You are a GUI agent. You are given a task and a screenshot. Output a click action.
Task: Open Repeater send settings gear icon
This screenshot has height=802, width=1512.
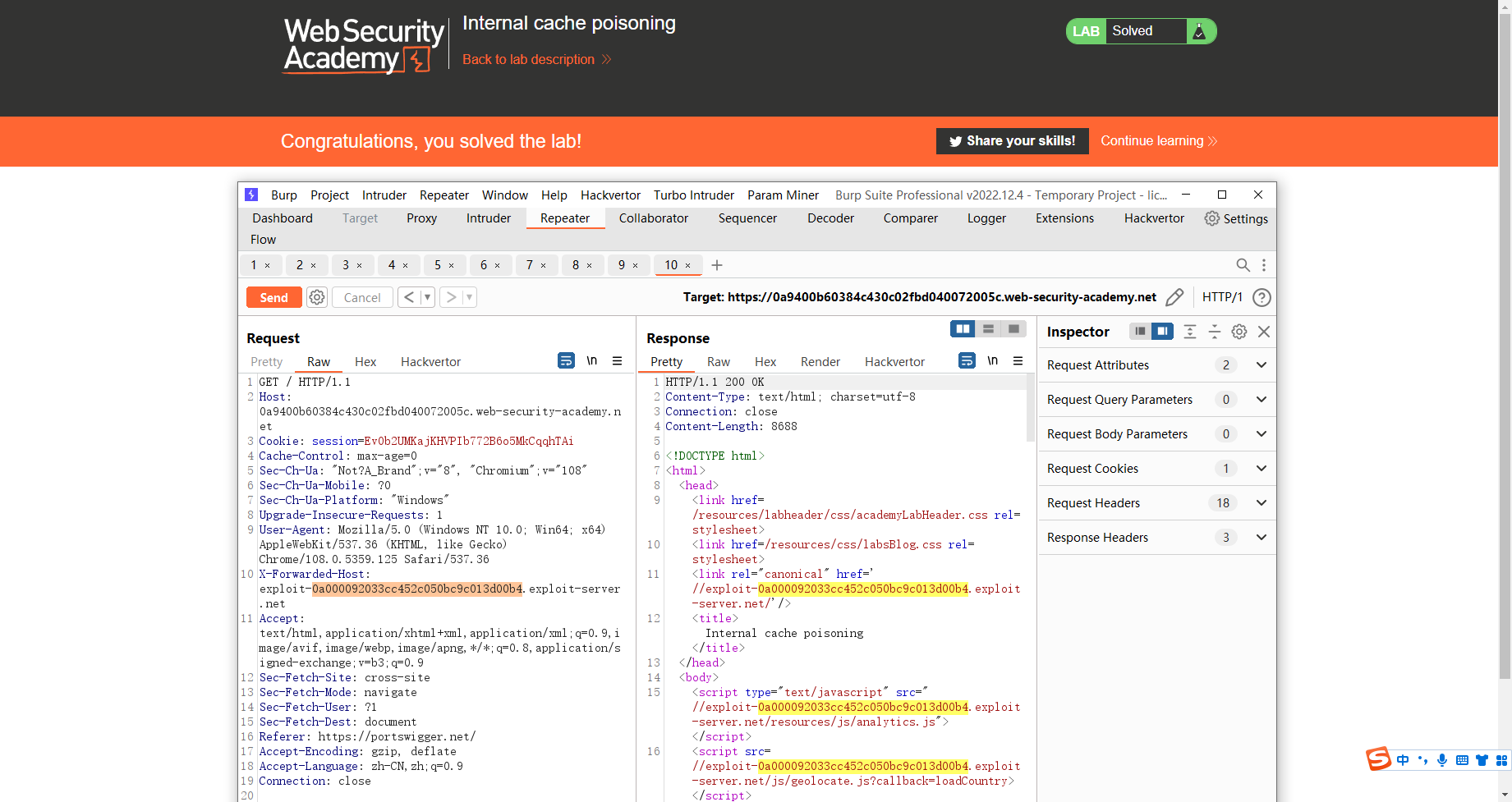point(317,297)
